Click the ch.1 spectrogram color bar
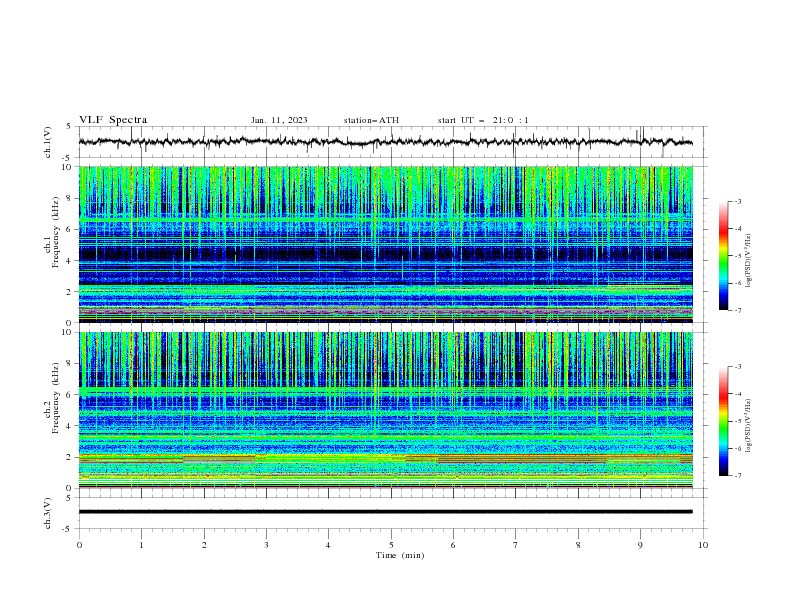 724,256
